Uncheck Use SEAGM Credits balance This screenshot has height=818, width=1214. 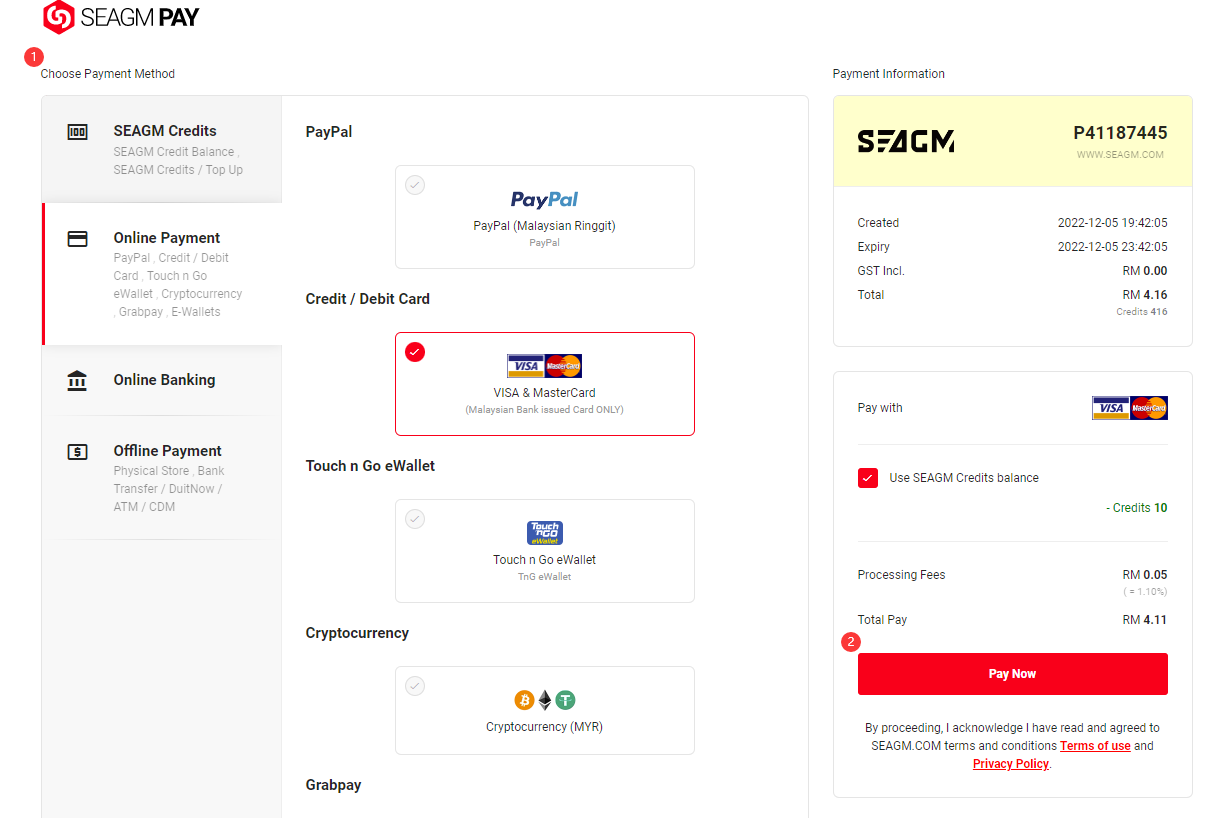(x=868, y=478)
